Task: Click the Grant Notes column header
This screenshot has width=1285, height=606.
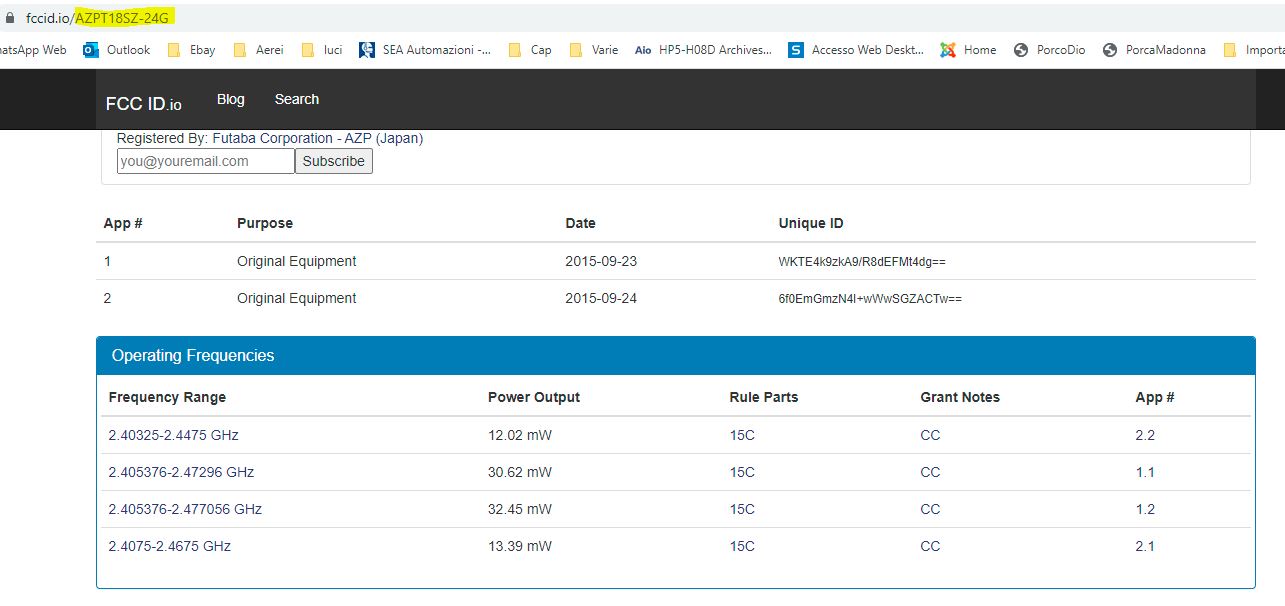Action: click(x=960, y=397)
